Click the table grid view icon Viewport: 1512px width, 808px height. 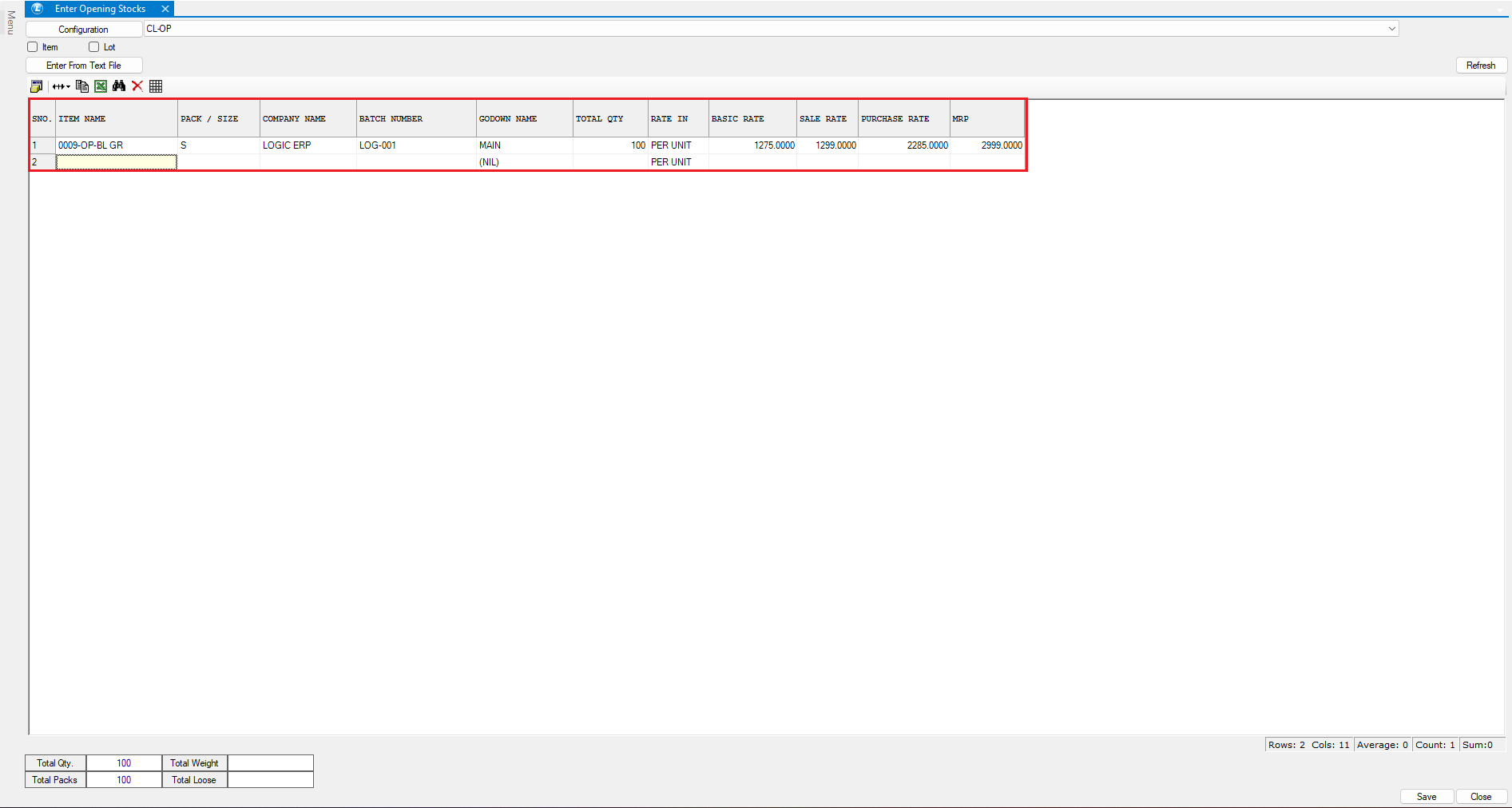pos(156,86)
